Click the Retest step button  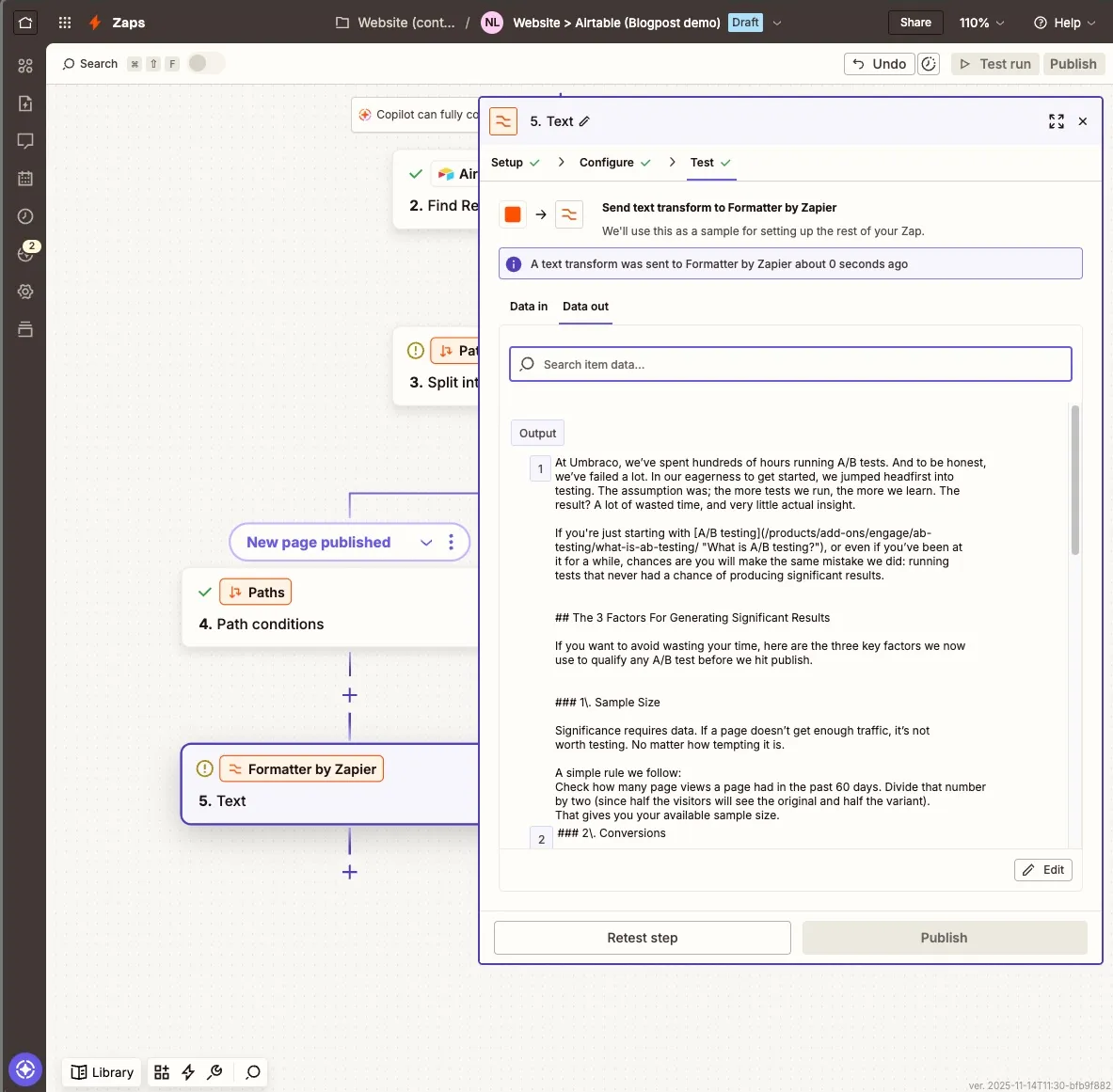(642, 937)
